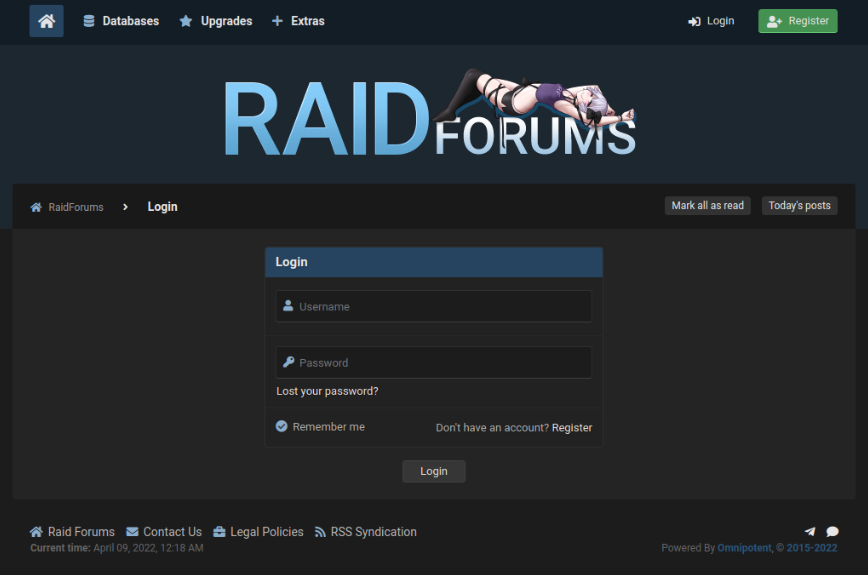Expand the Extras menu
868x575 pixels.
pyautogui.click(x=298, y=21)
